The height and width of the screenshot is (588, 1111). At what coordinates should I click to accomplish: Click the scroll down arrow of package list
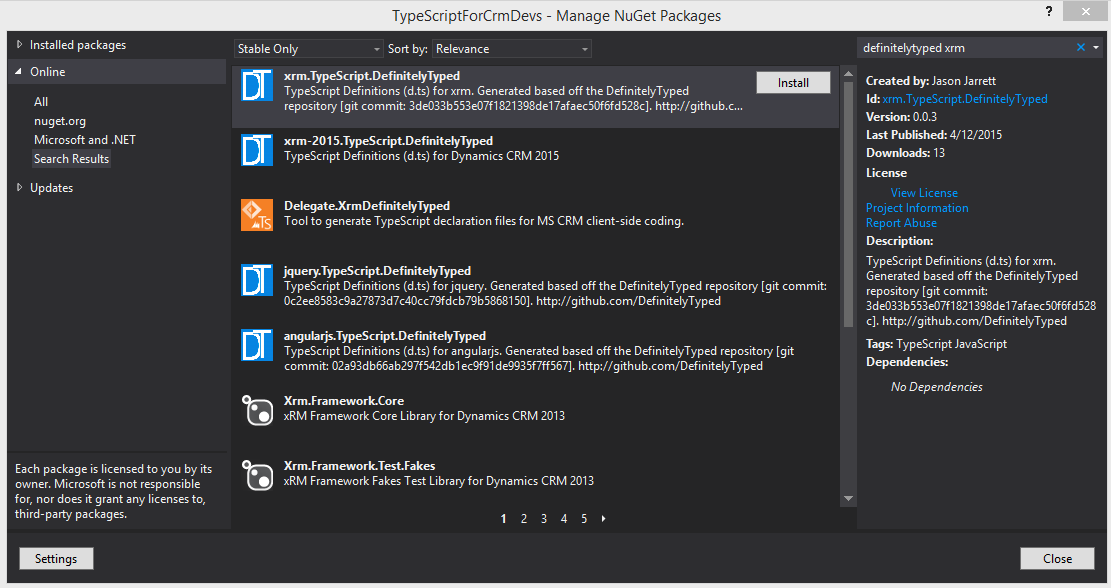[x=848, y=499]
